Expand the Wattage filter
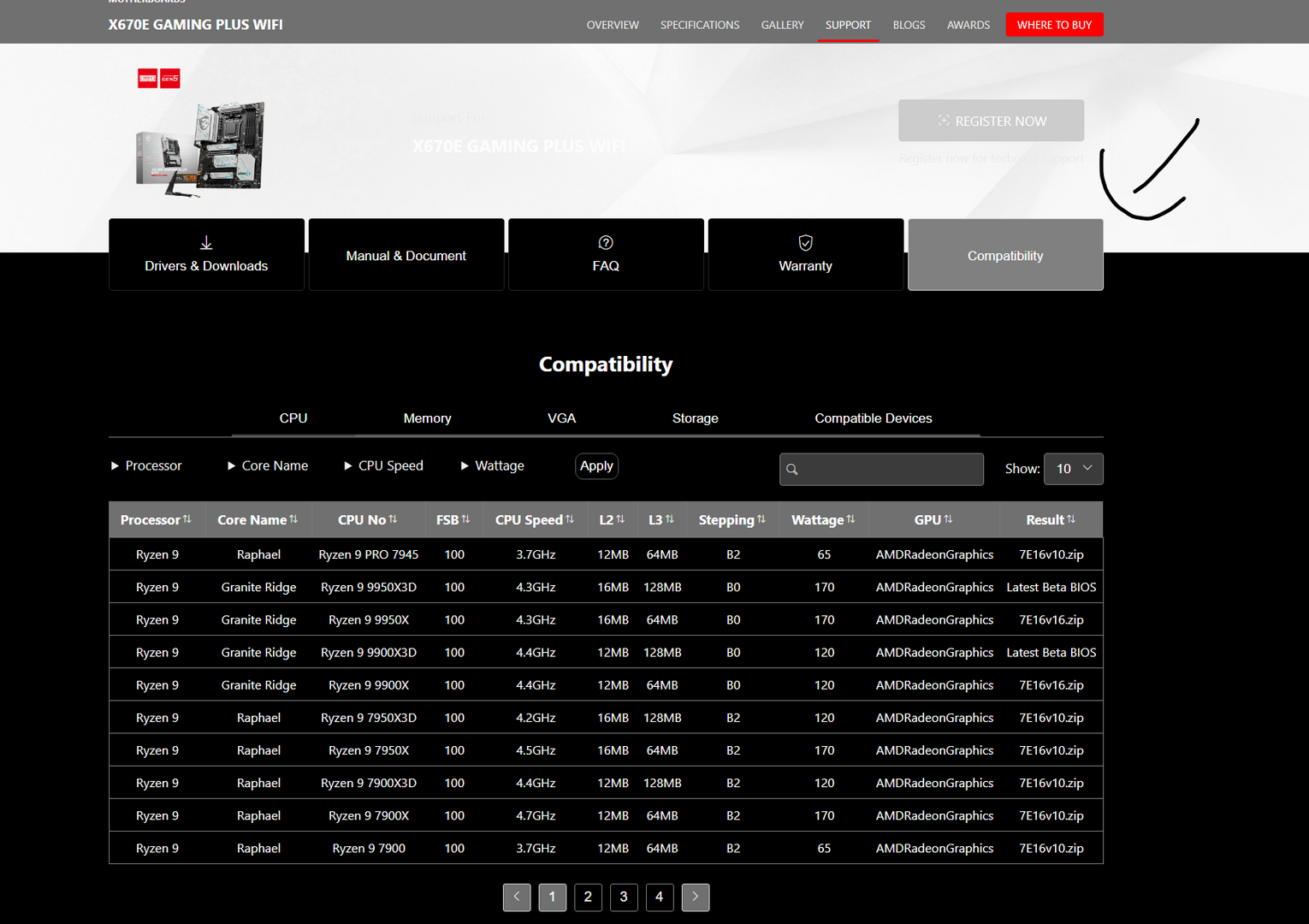1309x924 pixels. (493, 465)
